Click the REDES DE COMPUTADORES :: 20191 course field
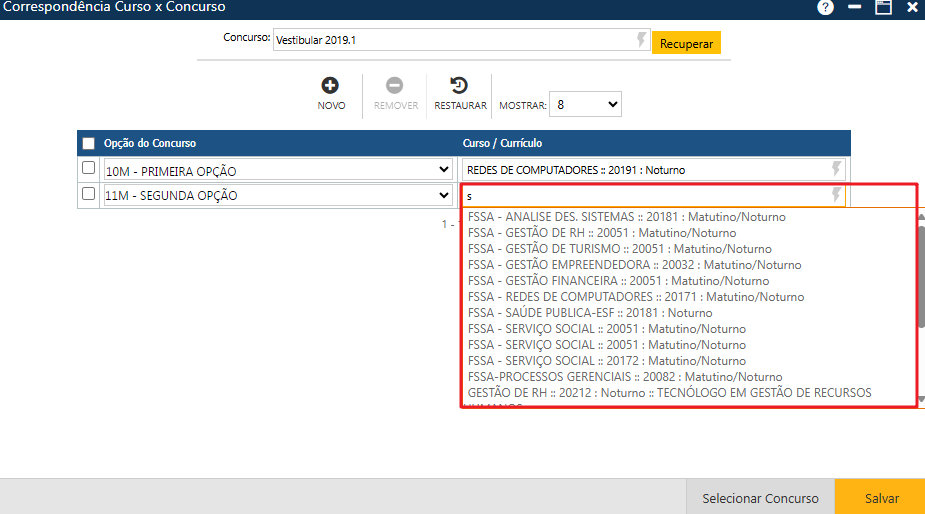The image size is (925, 514). click(654, 169)
